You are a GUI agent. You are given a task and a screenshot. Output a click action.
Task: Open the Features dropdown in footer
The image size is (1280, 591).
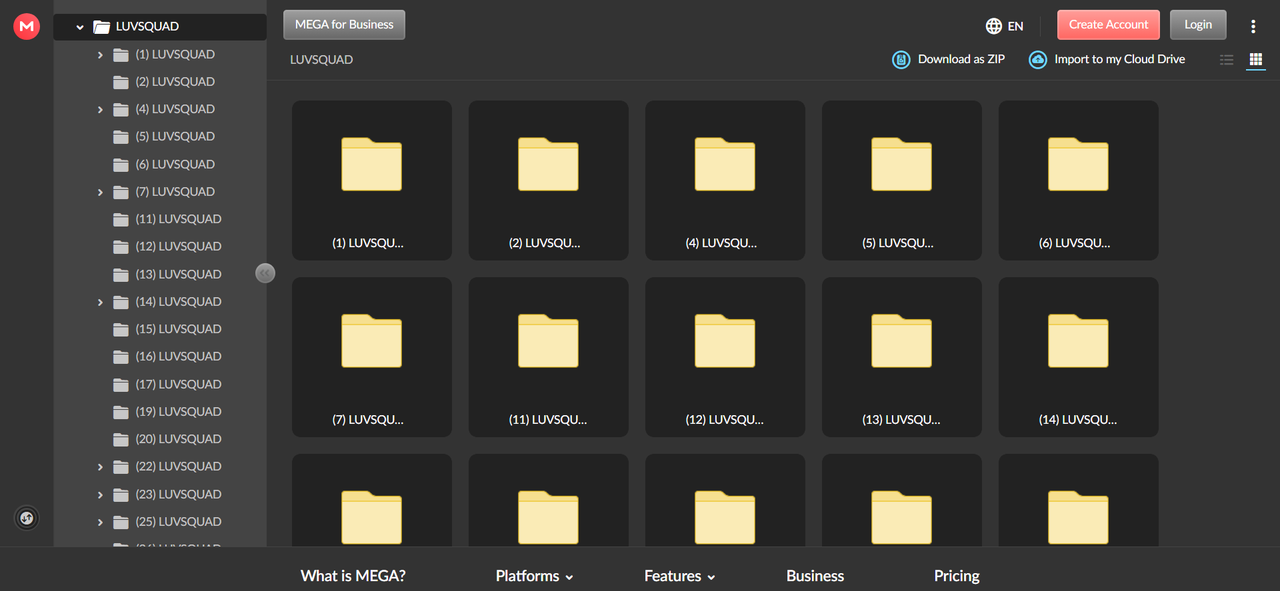[680, 576]
